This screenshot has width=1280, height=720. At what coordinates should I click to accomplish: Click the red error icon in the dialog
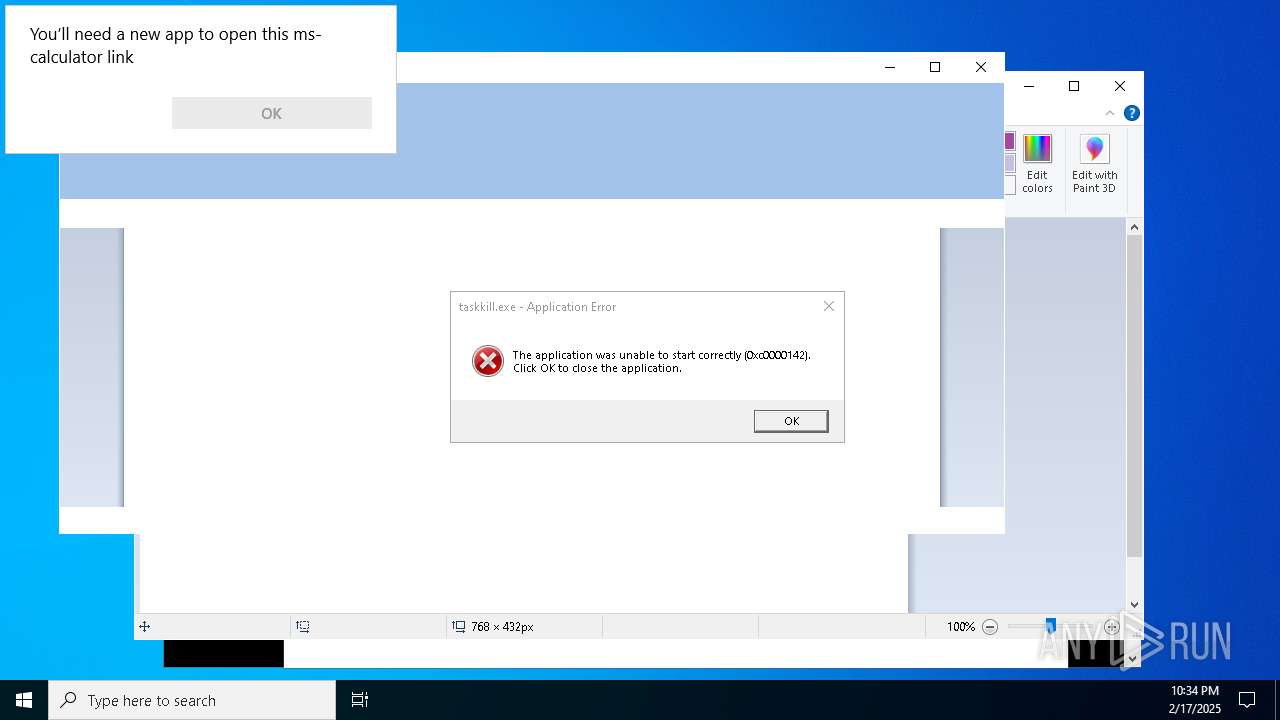pos(488,361)
